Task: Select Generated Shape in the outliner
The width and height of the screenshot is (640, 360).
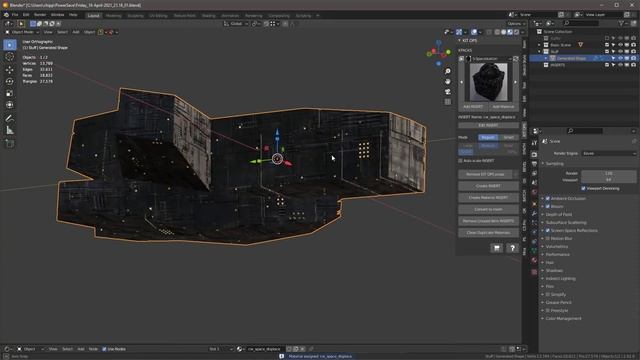Action: click(571, 58)
